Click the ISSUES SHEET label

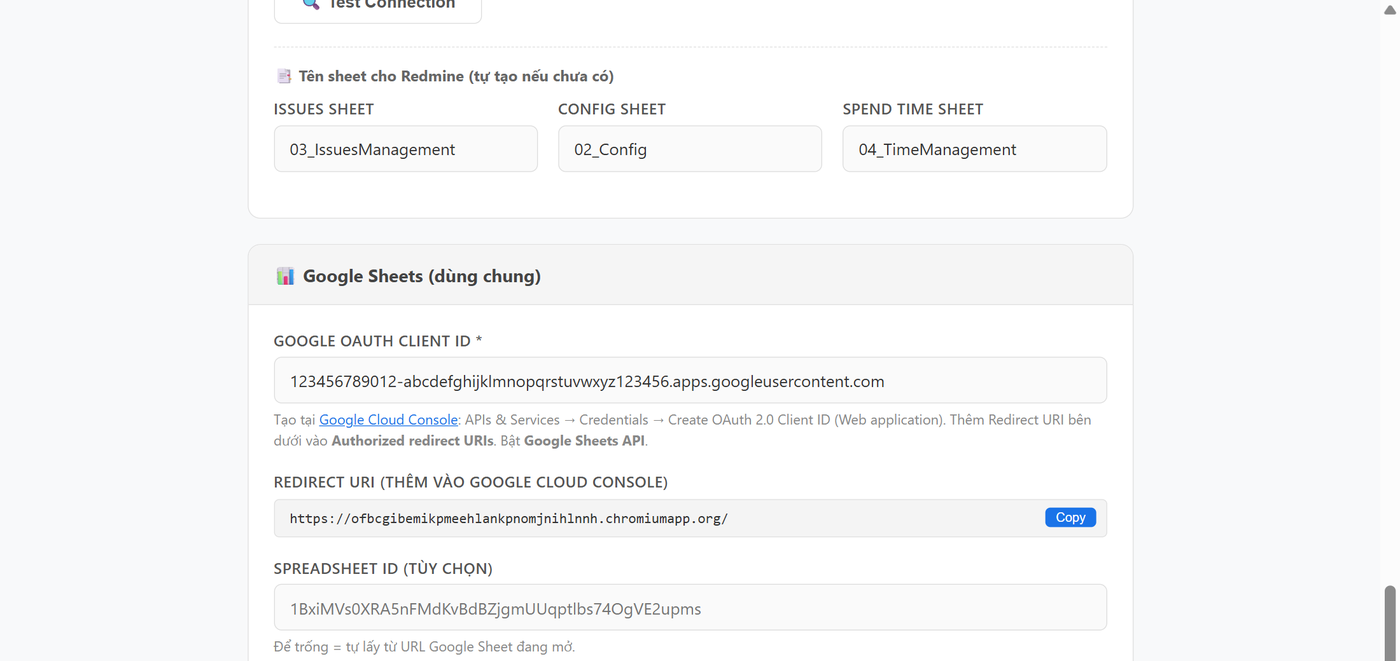(x=324, y=109)
